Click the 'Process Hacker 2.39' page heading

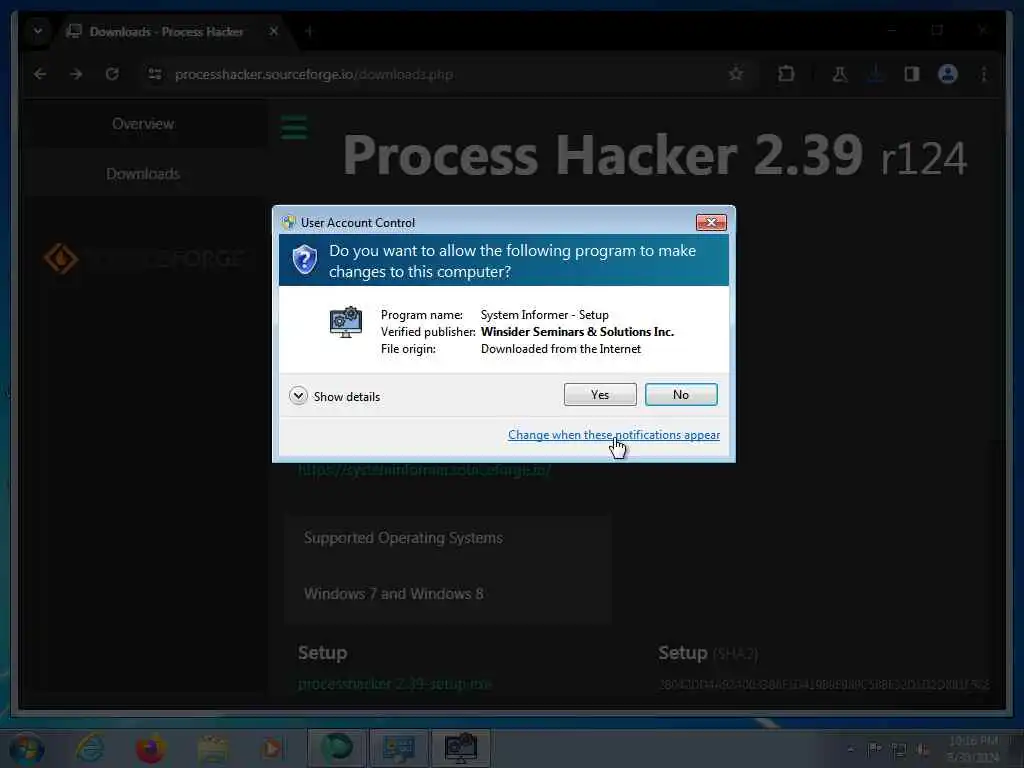coord(602,156)
